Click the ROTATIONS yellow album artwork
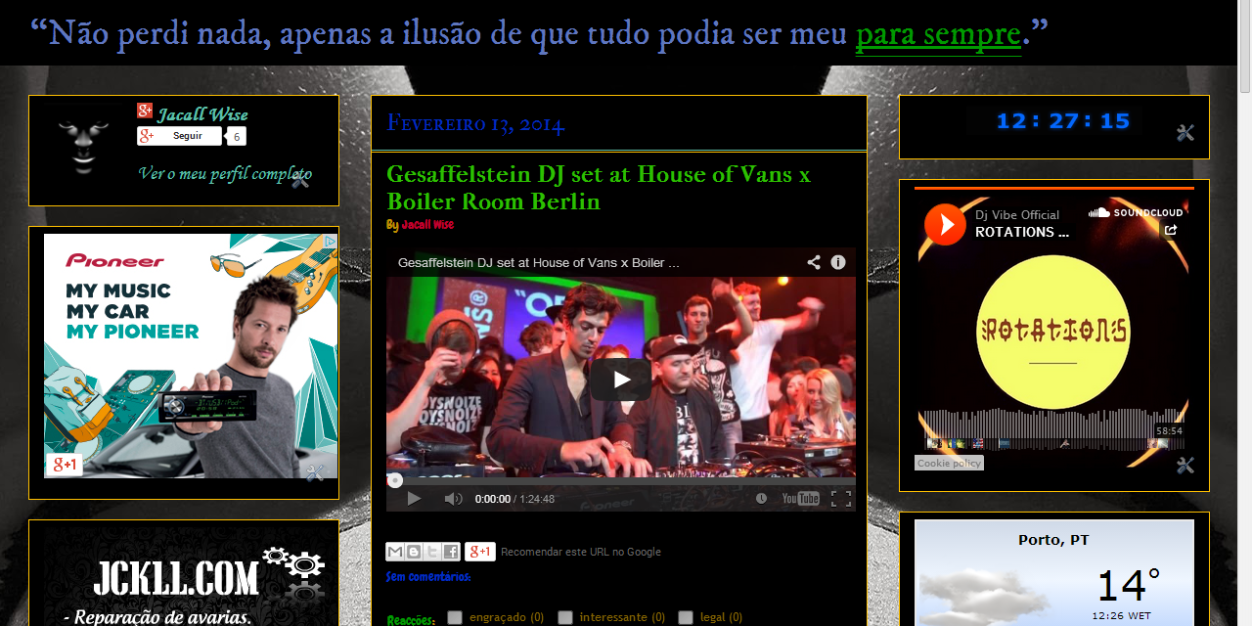Screen dimensions: 1252x626 pos(1053,331)
